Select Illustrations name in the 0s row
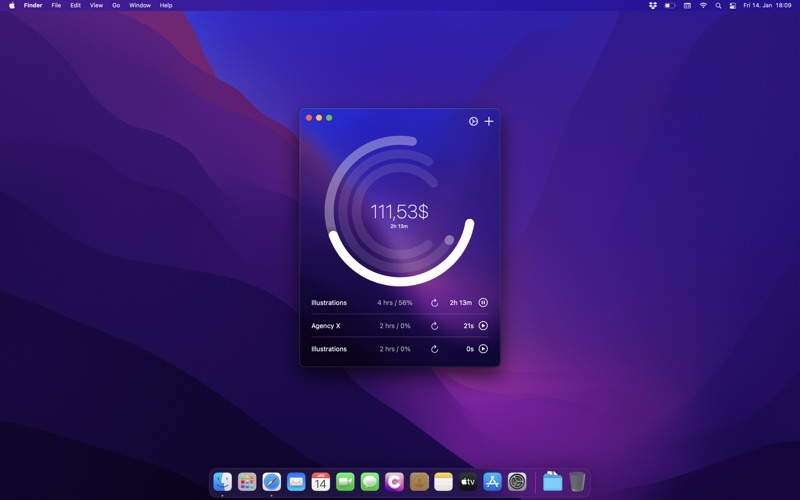 (x=329, y=349)
